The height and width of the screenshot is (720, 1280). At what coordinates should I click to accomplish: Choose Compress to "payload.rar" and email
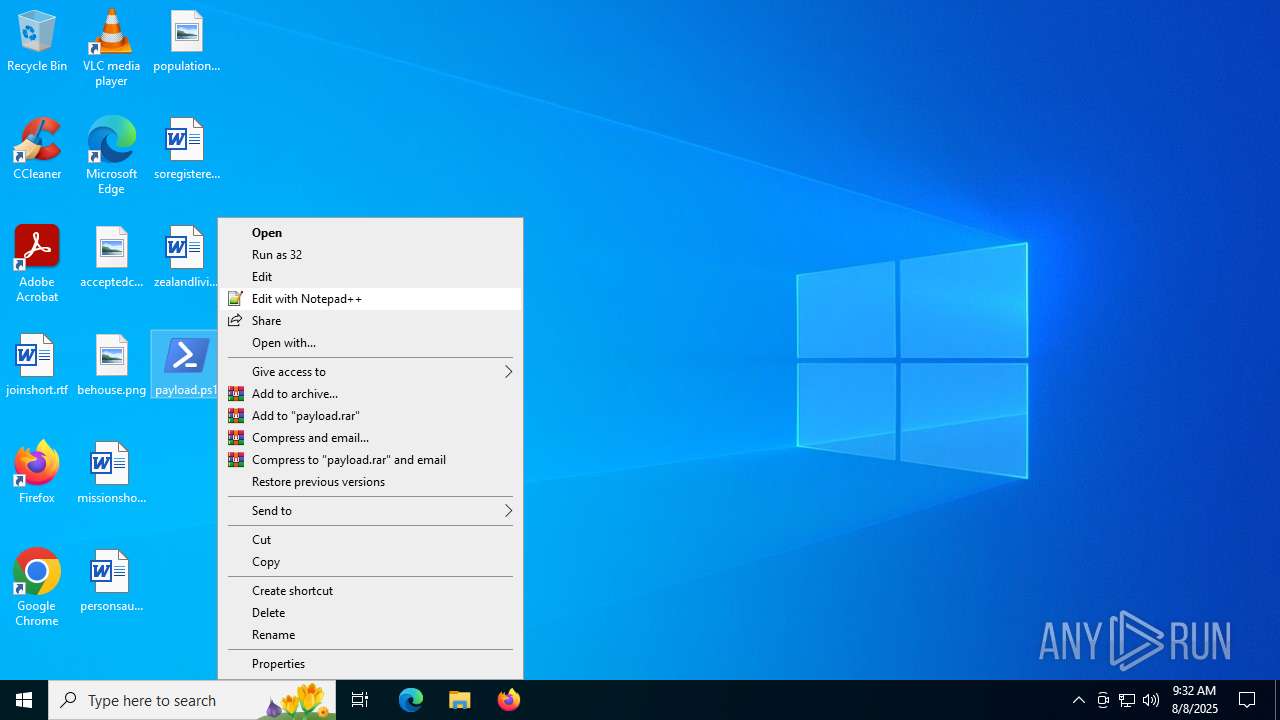click(370, 460)
